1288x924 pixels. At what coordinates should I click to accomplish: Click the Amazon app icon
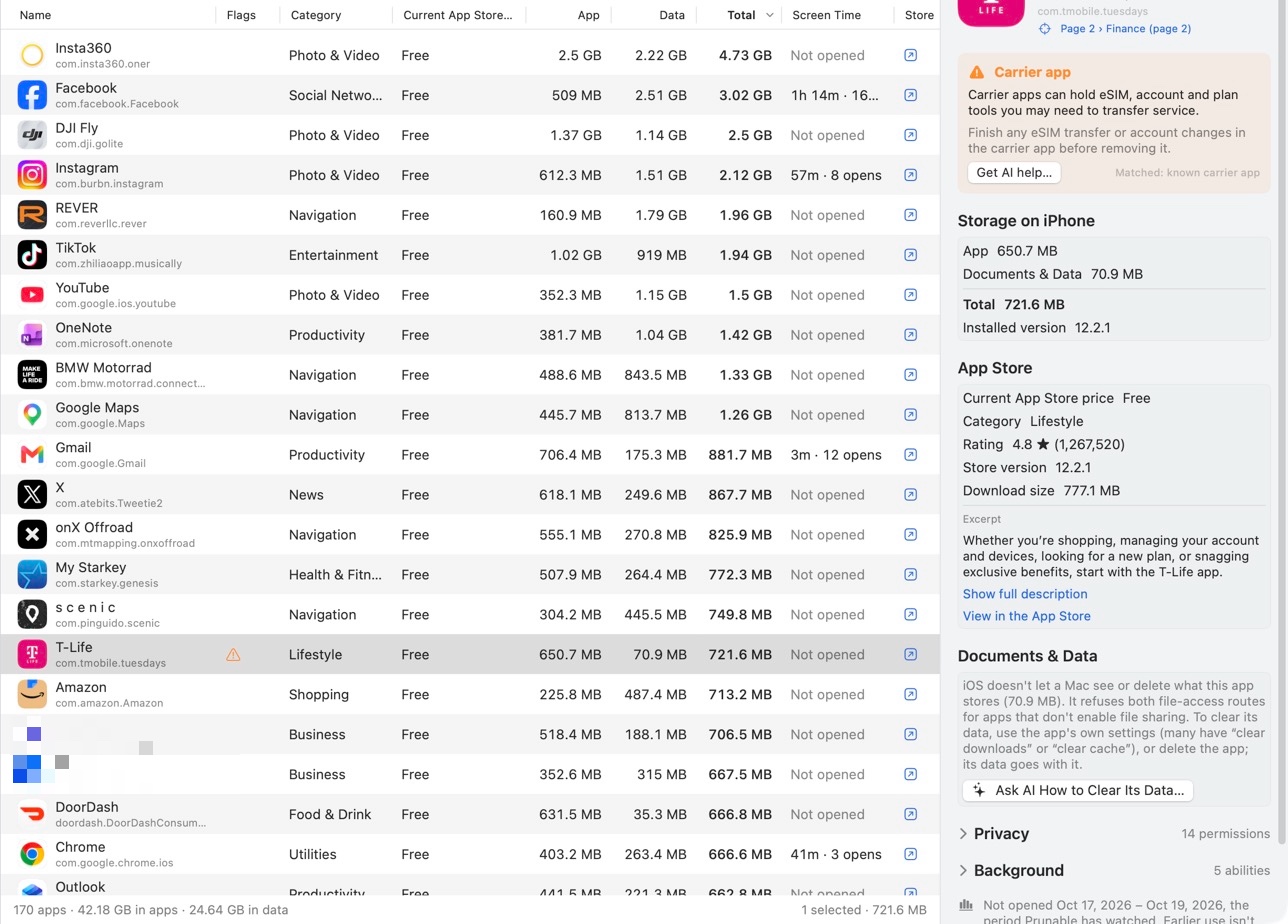(32, 695)
